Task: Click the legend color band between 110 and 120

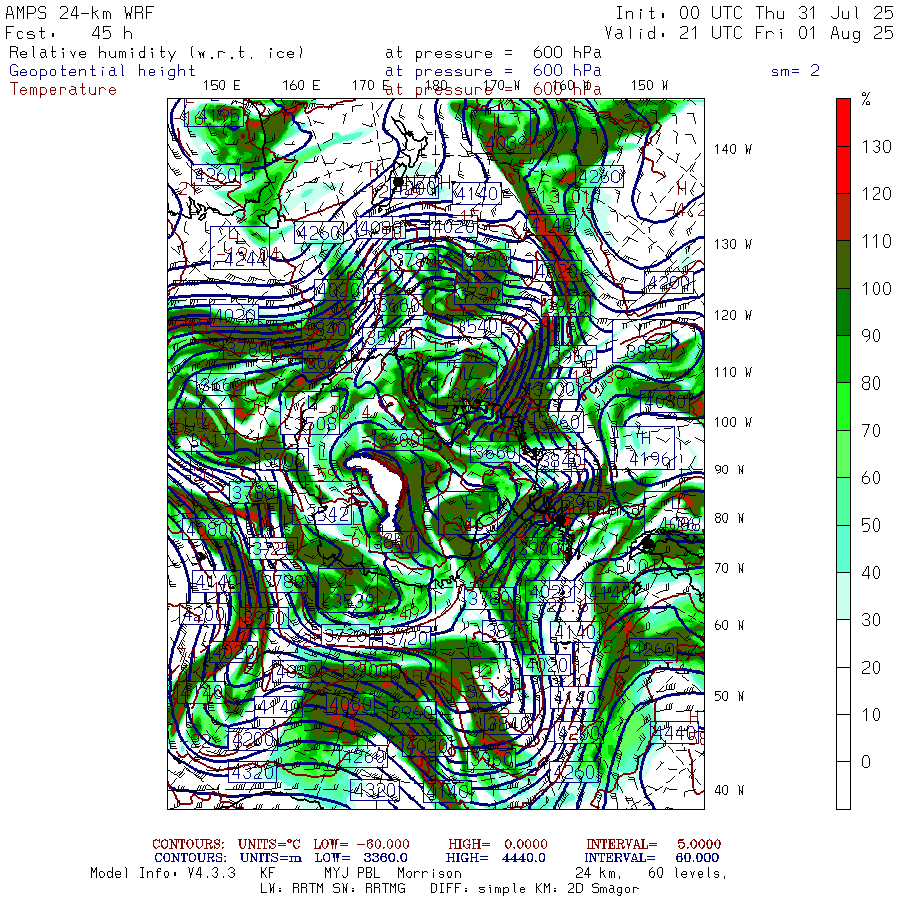Action: click(x=843, y=217)
